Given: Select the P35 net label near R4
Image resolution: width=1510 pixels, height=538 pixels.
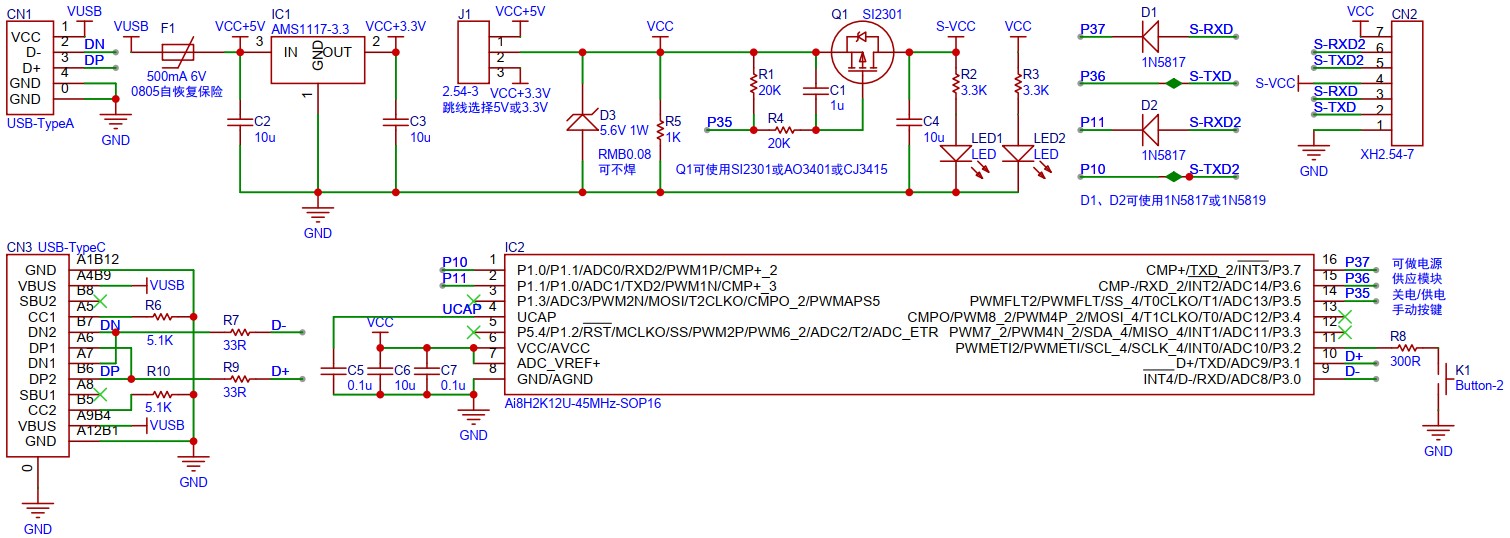Looking at the screenshot, I should [719, 122].
